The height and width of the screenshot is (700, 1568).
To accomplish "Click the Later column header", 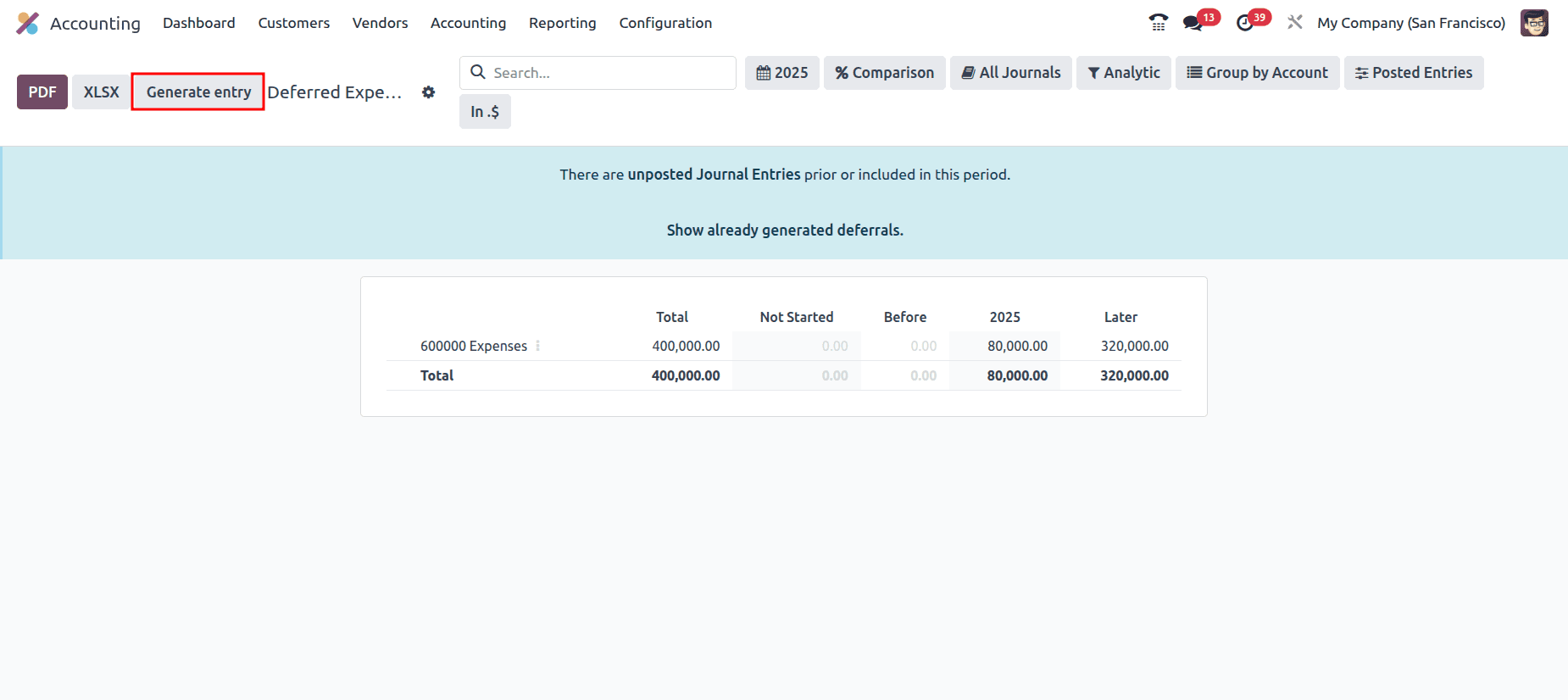I will pos(1120,317).
